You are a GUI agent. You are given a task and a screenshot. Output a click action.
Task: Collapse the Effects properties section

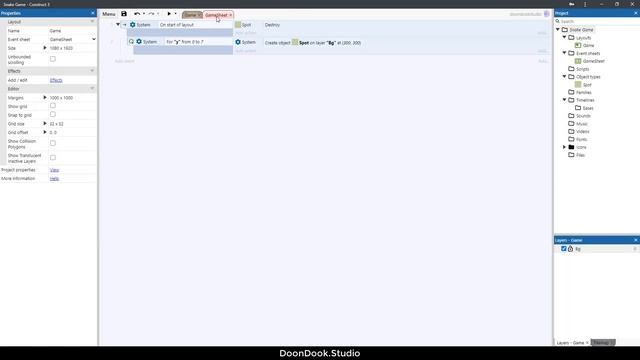92,71
